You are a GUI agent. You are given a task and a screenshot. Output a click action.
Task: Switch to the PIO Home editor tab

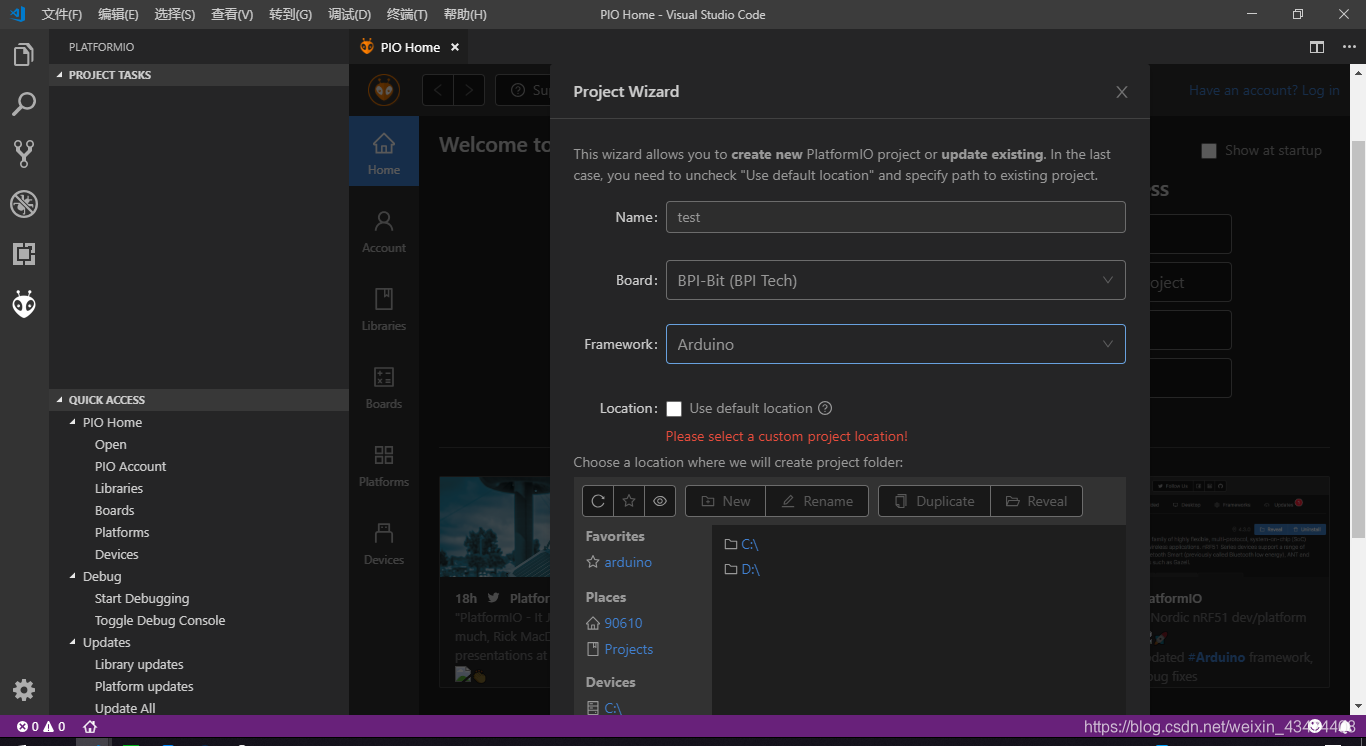pos(410,47)
